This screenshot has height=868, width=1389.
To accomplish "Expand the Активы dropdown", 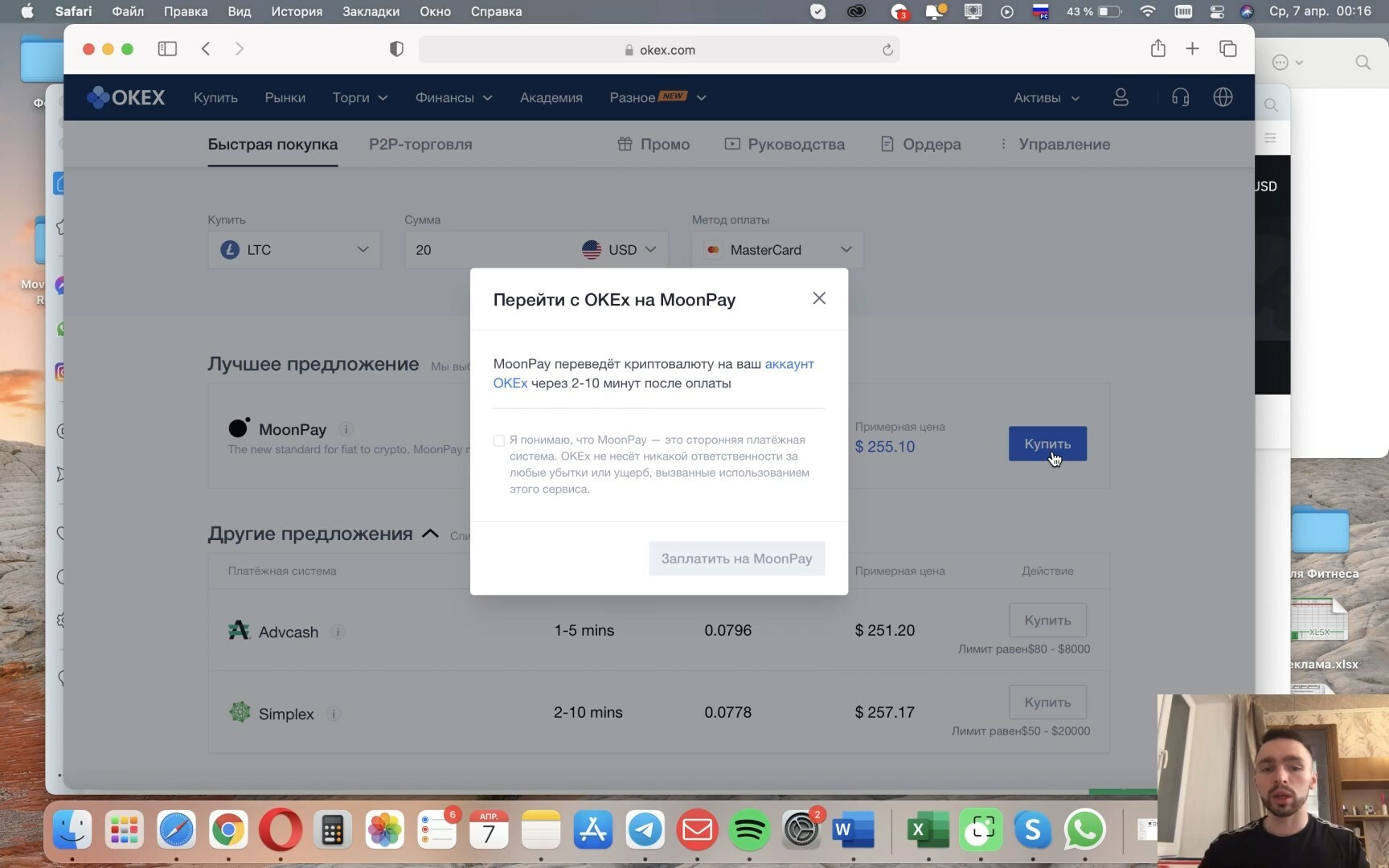I will click(x=1047, y=97).
